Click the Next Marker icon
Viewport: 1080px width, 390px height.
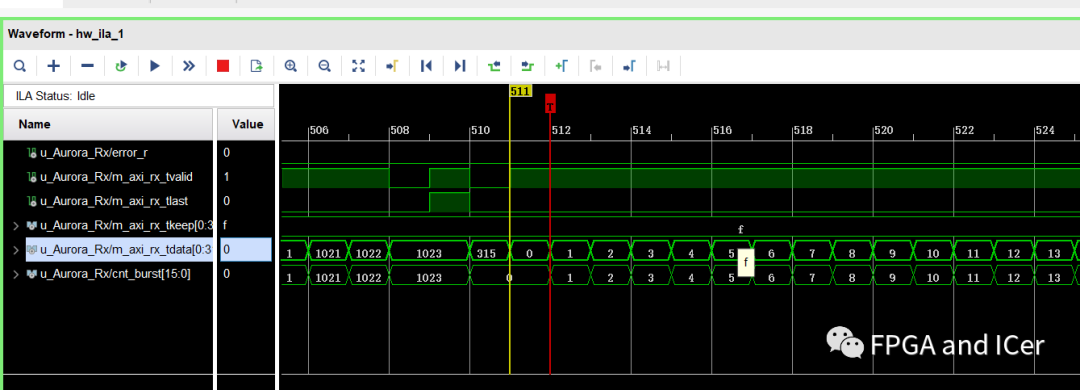click(x=629, y=66)
